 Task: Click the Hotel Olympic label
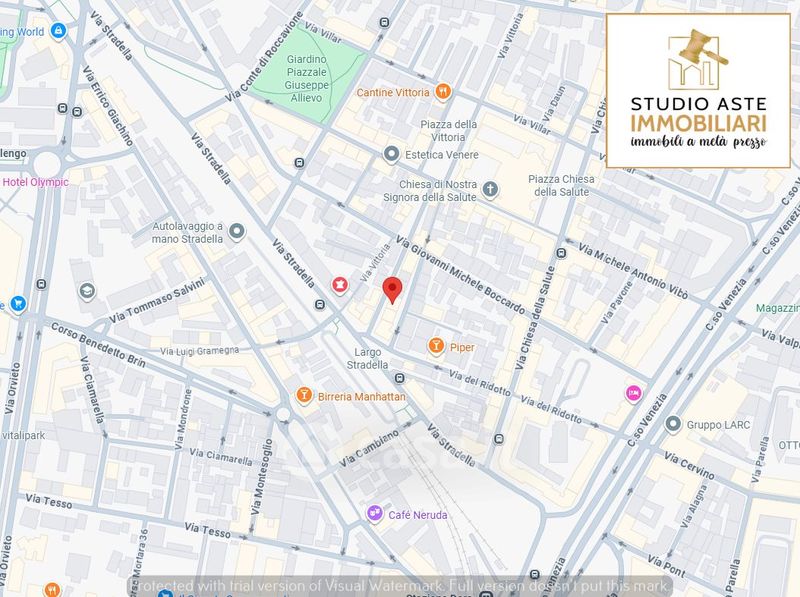coord(34,182)
